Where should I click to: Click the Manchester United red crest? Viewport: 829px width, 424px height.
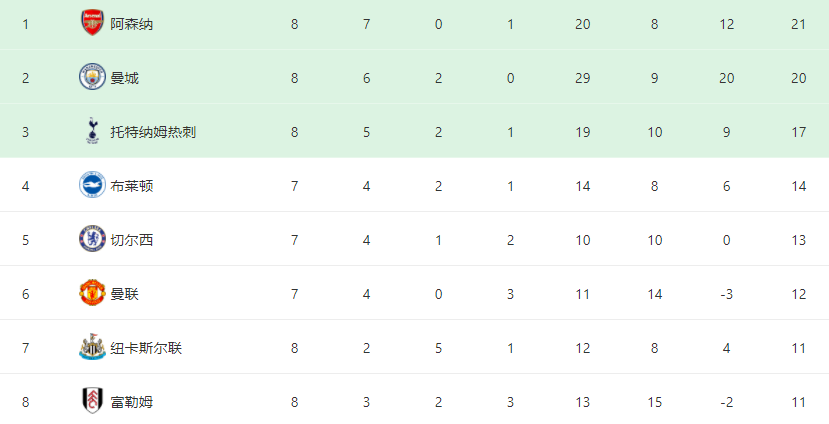[x=92, y=293]
